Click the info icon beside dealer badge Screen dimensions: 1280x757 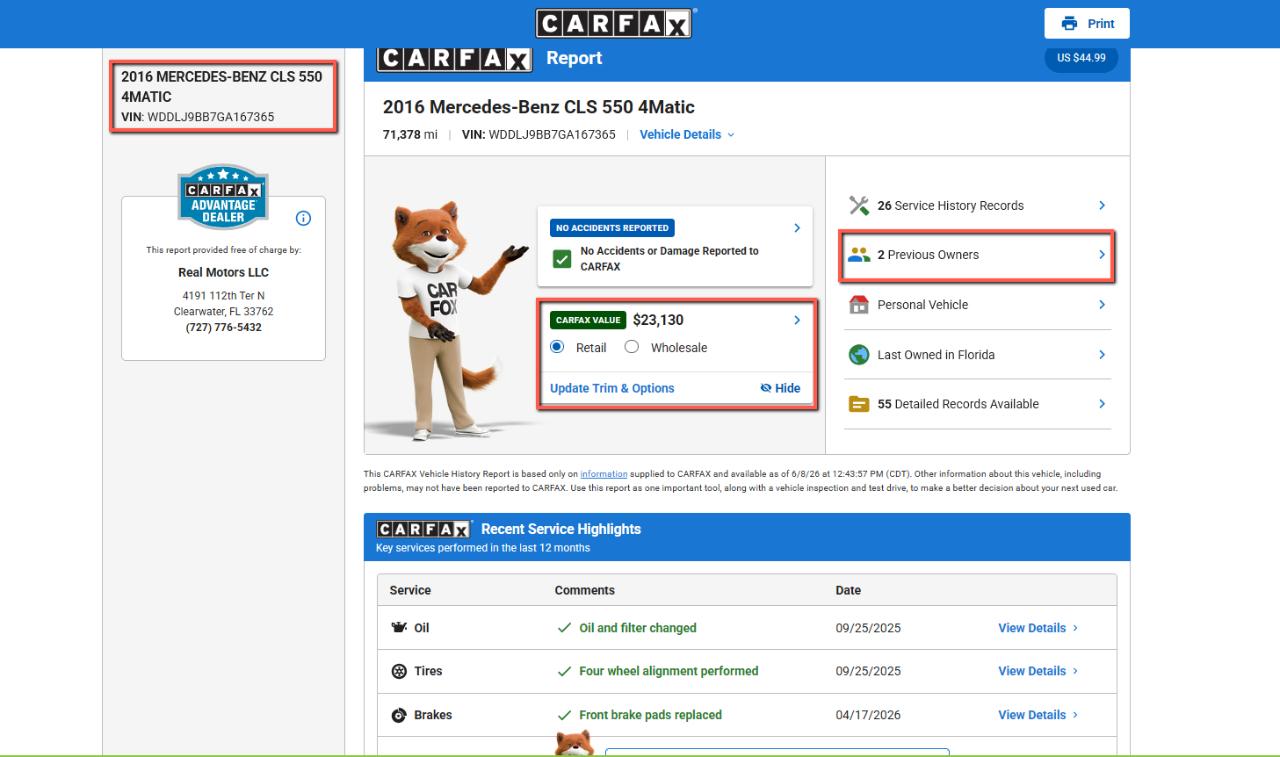point(303,218)
